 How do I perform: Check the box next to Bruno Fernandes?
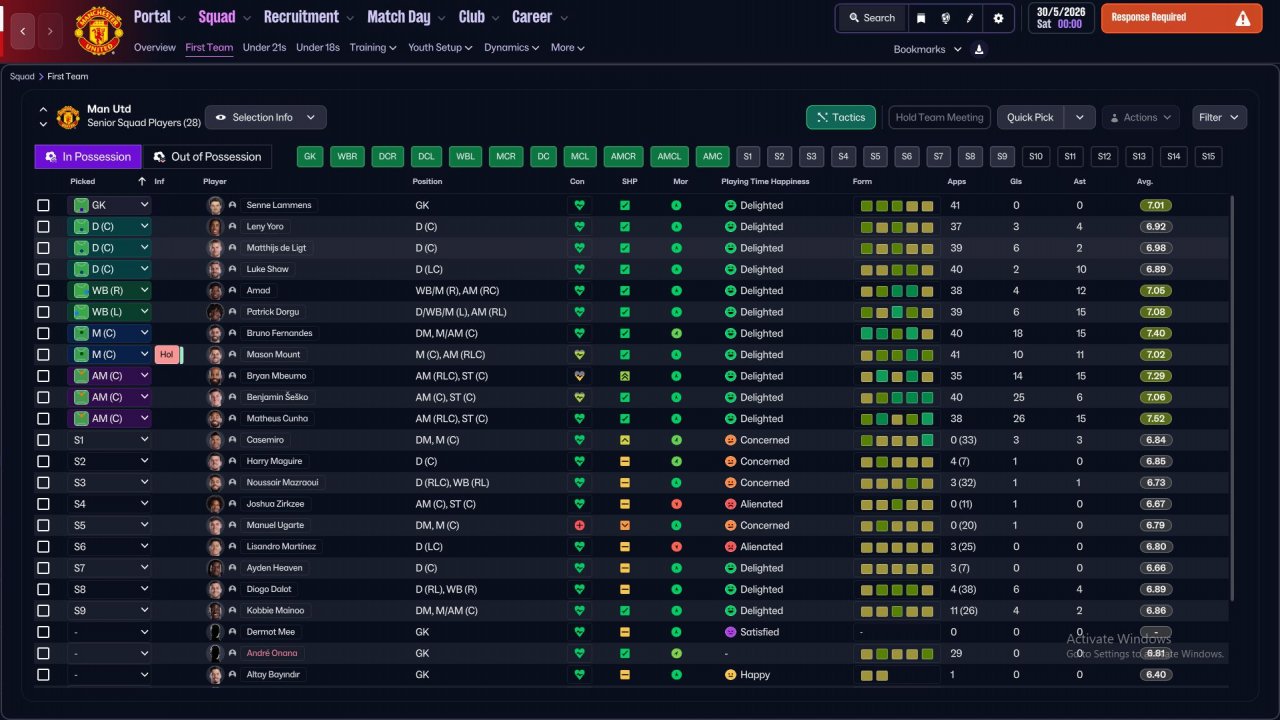point(43,333)
